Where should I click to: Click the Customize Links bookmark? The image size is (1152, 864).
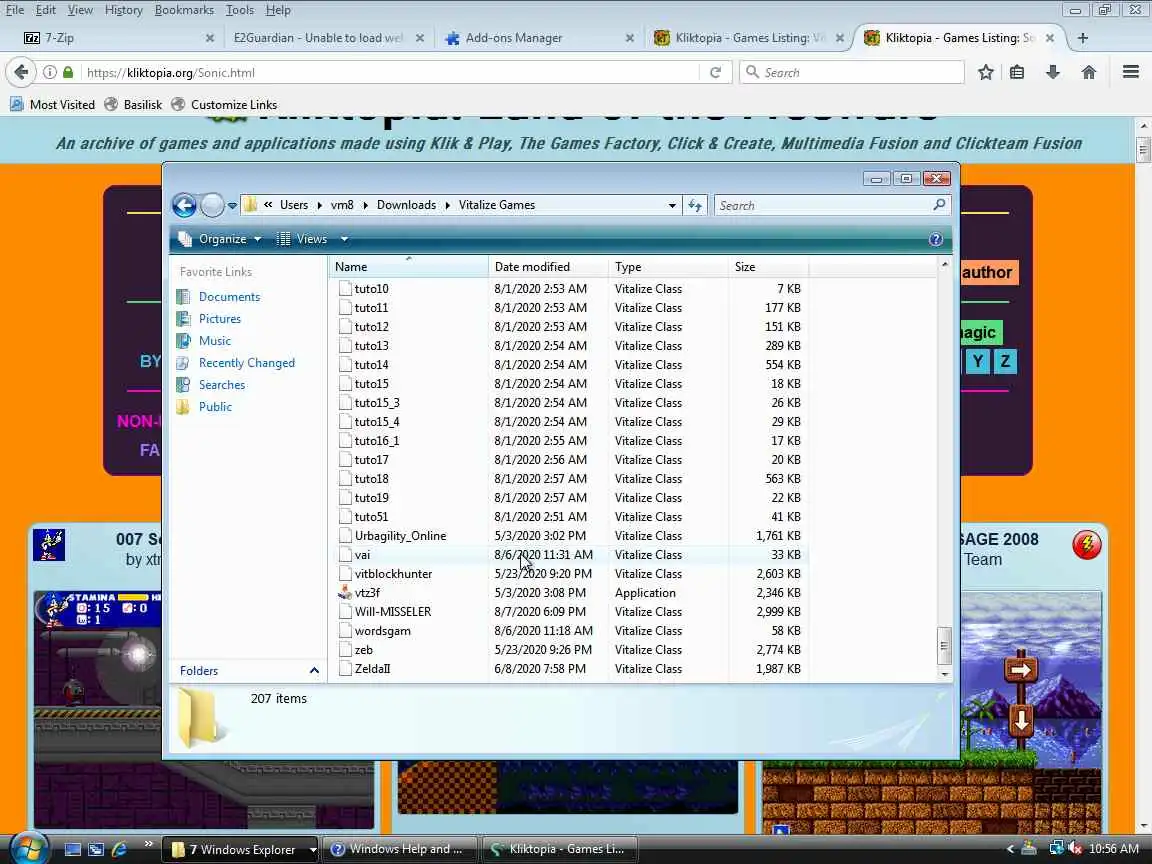click(x=224, y=104)
